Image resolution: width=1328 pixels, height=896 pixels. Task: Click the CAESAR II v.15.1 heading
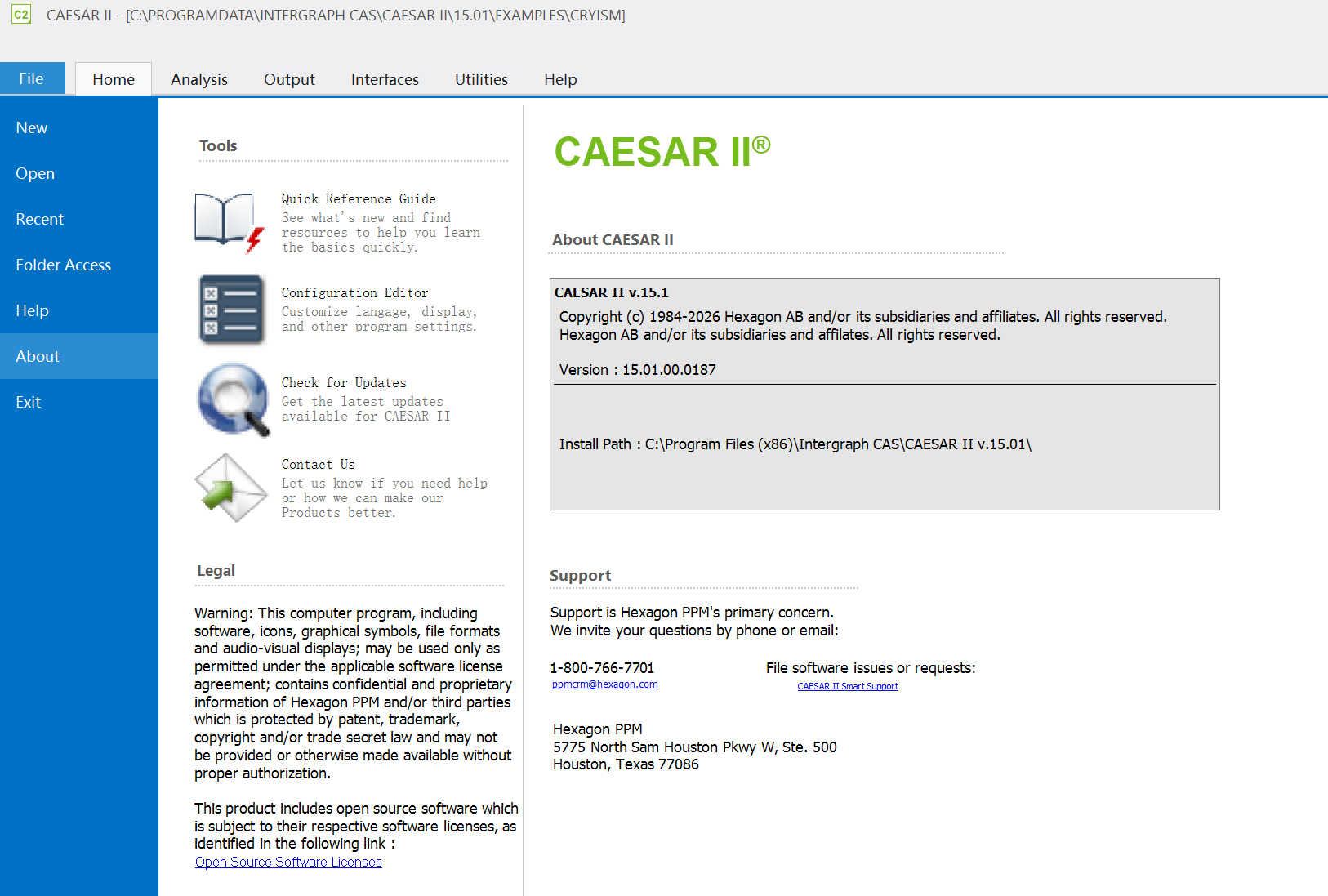click(612, 292)
